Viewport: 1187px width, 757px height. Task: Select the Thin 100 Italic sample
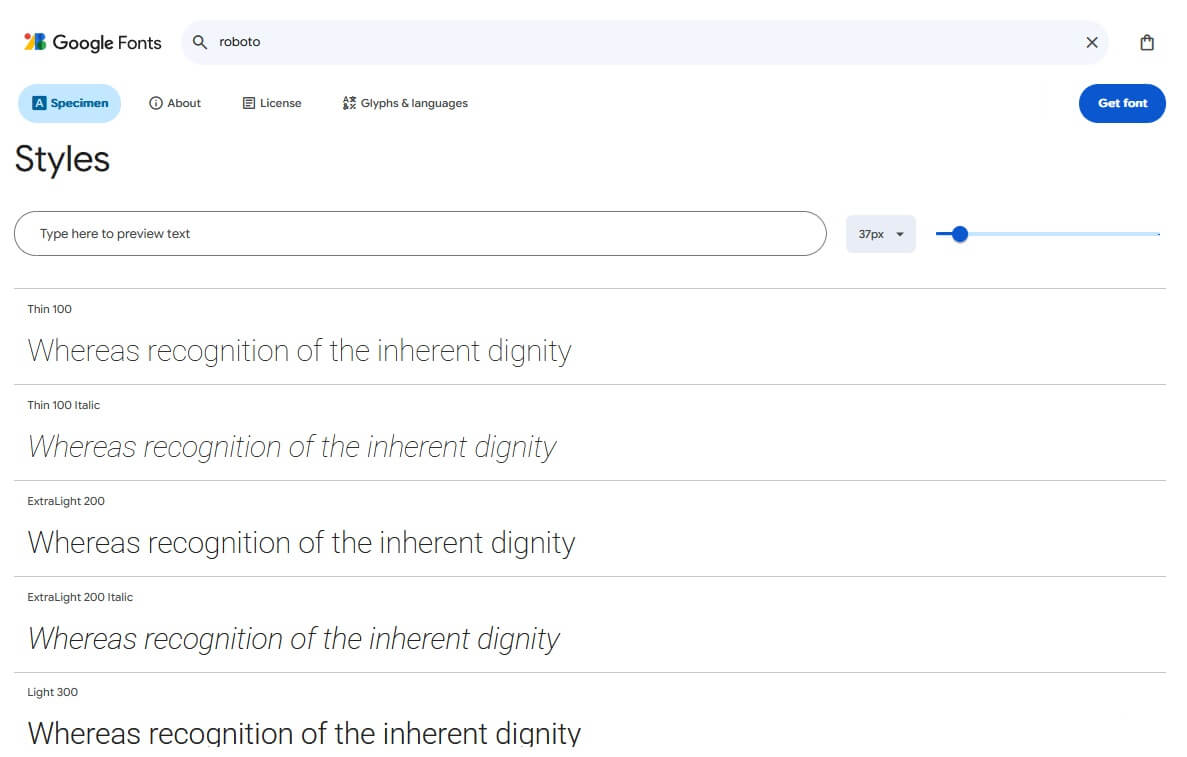pos(292,447)
